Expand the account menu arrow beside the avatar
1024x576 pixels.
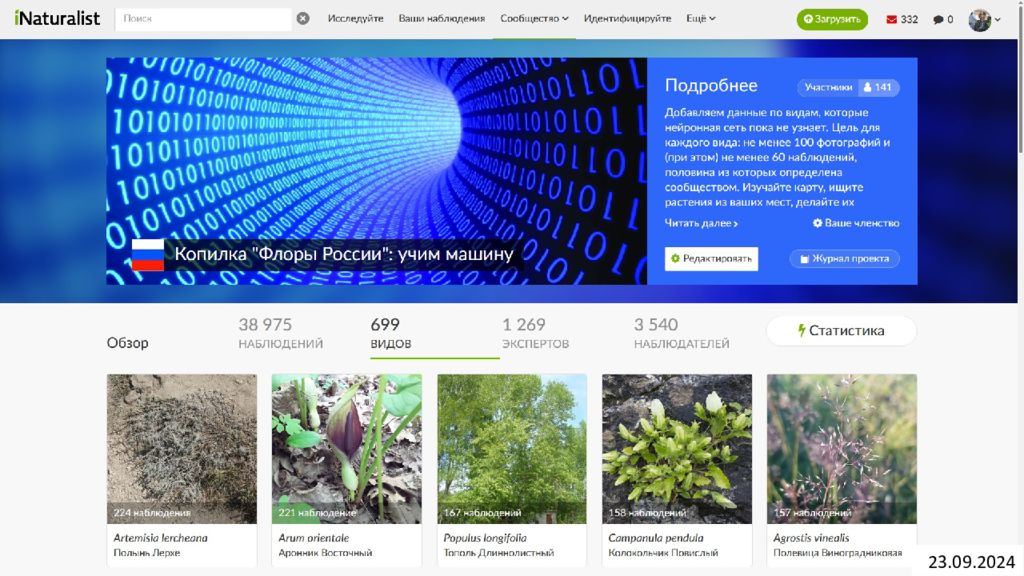coord(997,20)
